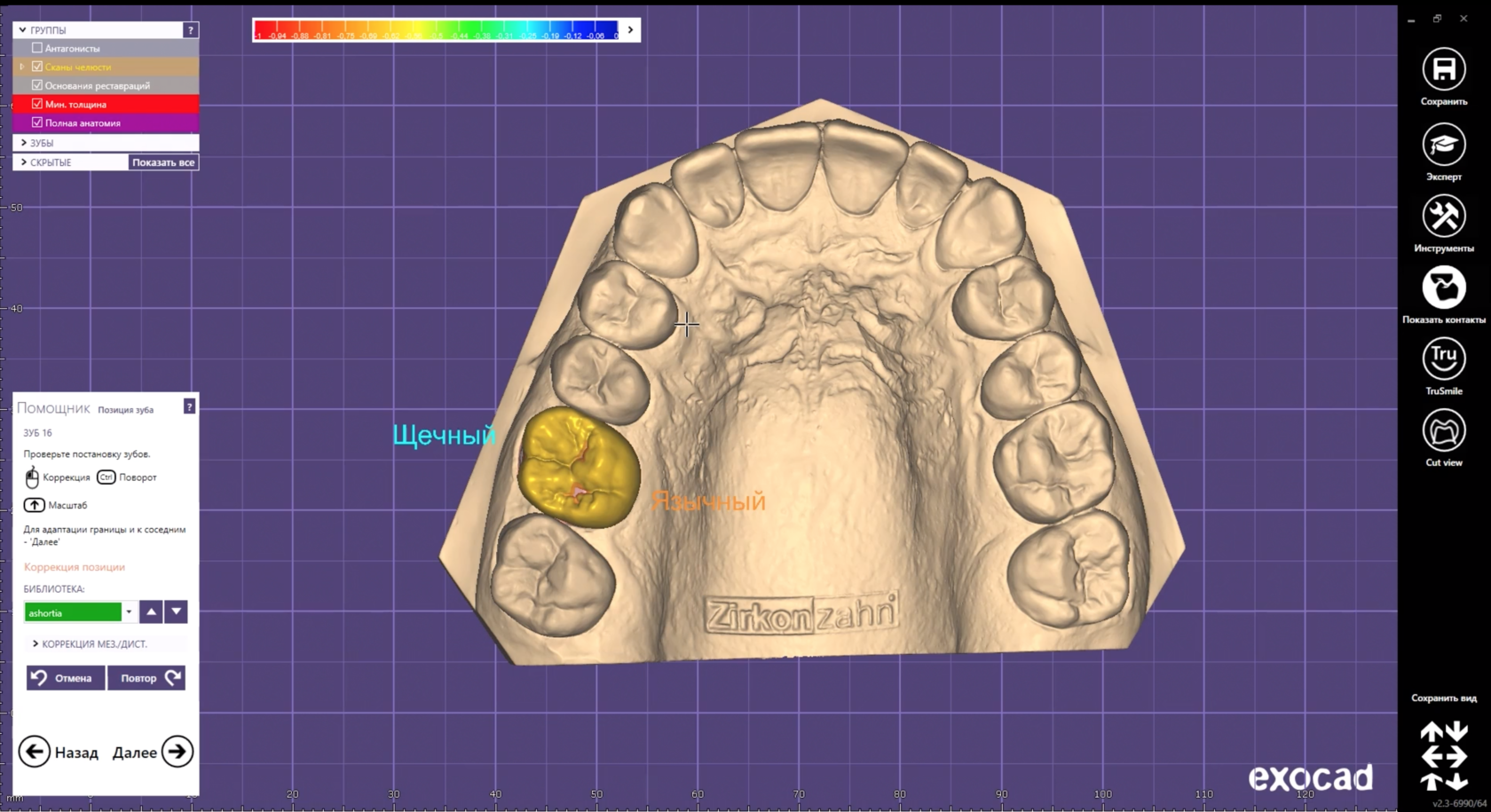This screenshot has width=1491, height=812.
Task: Click the Показать контакты icon
Action: [x=1443, y=288]
